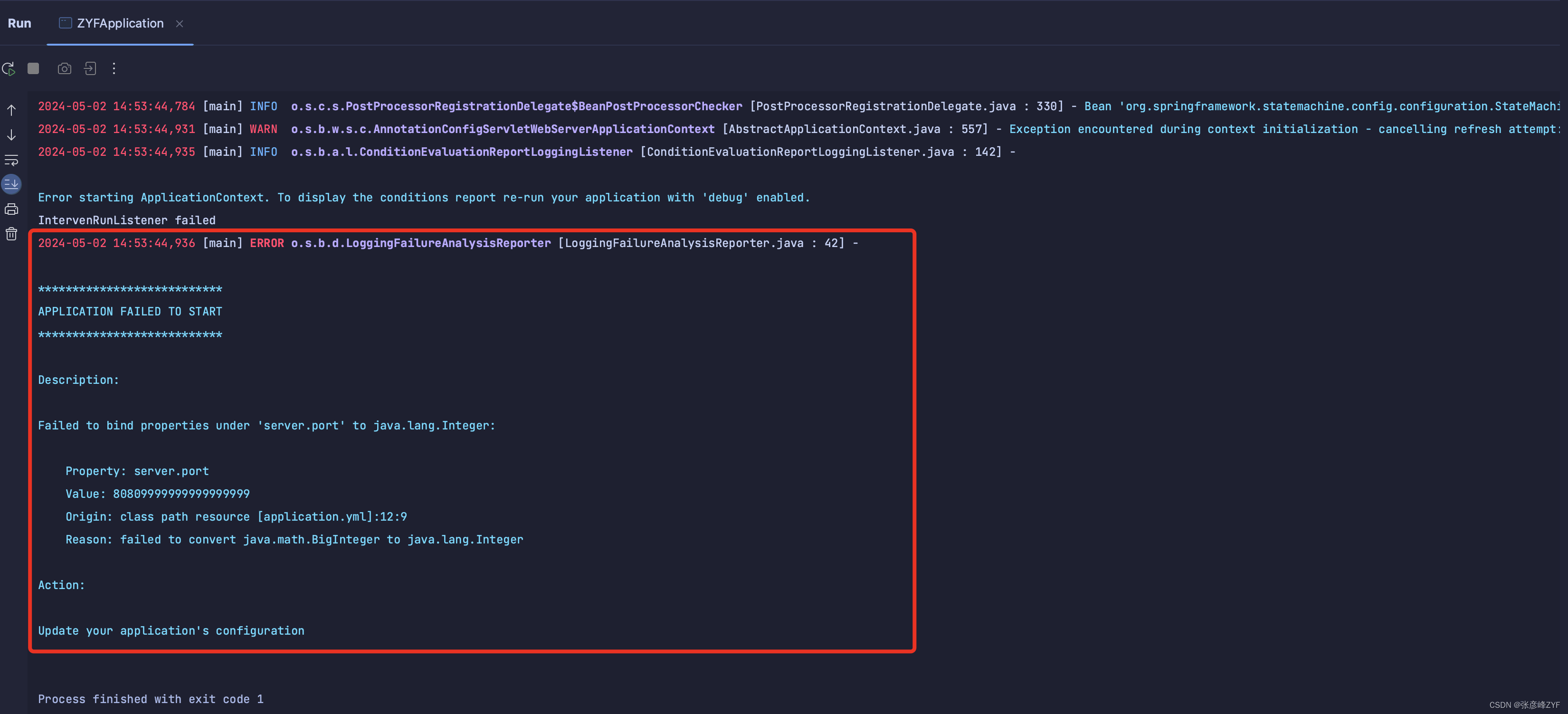The image size is (1568, 714).
Task: Open the AbstractApplicationContext.java : 557 link
Action: (855, 129)
